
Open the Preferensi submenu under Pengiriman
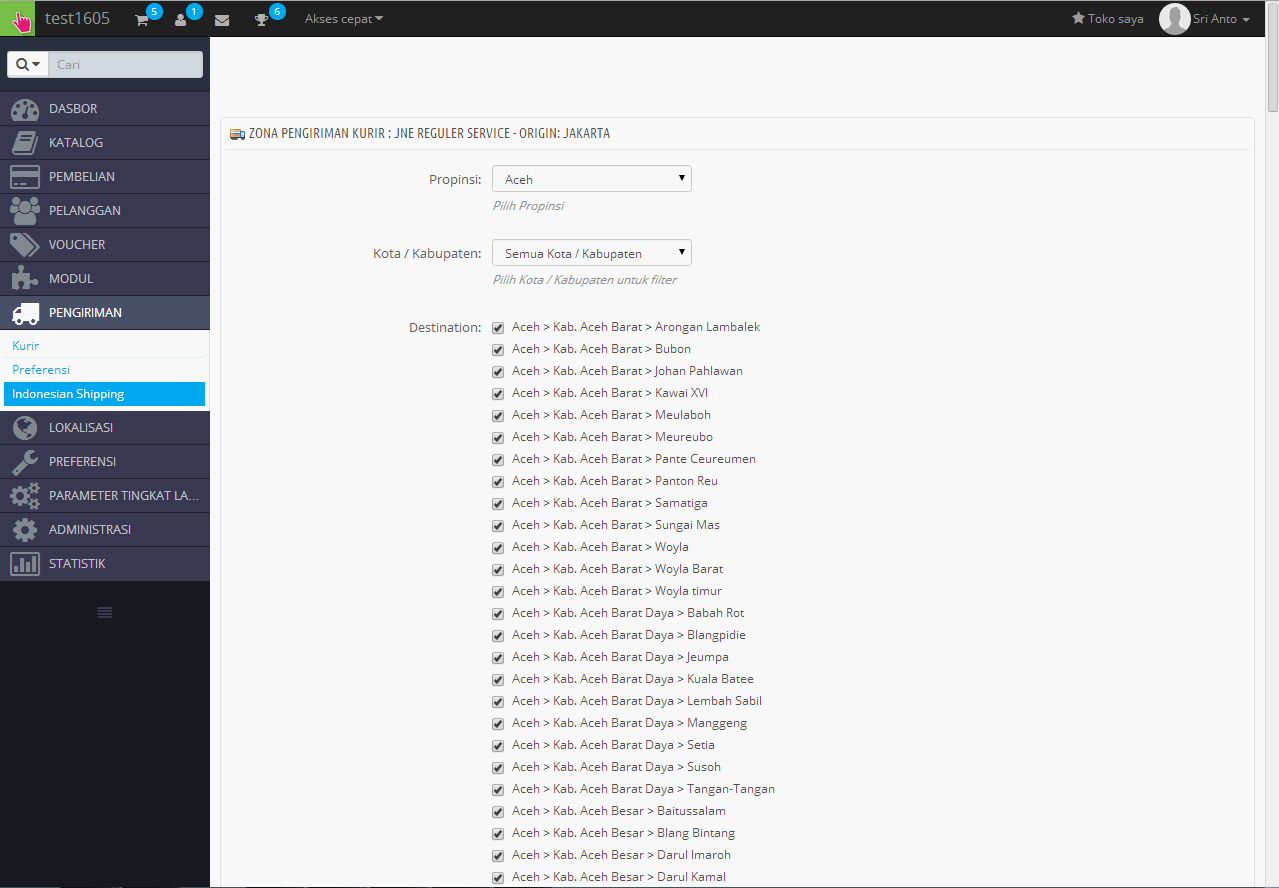point(41,370)
